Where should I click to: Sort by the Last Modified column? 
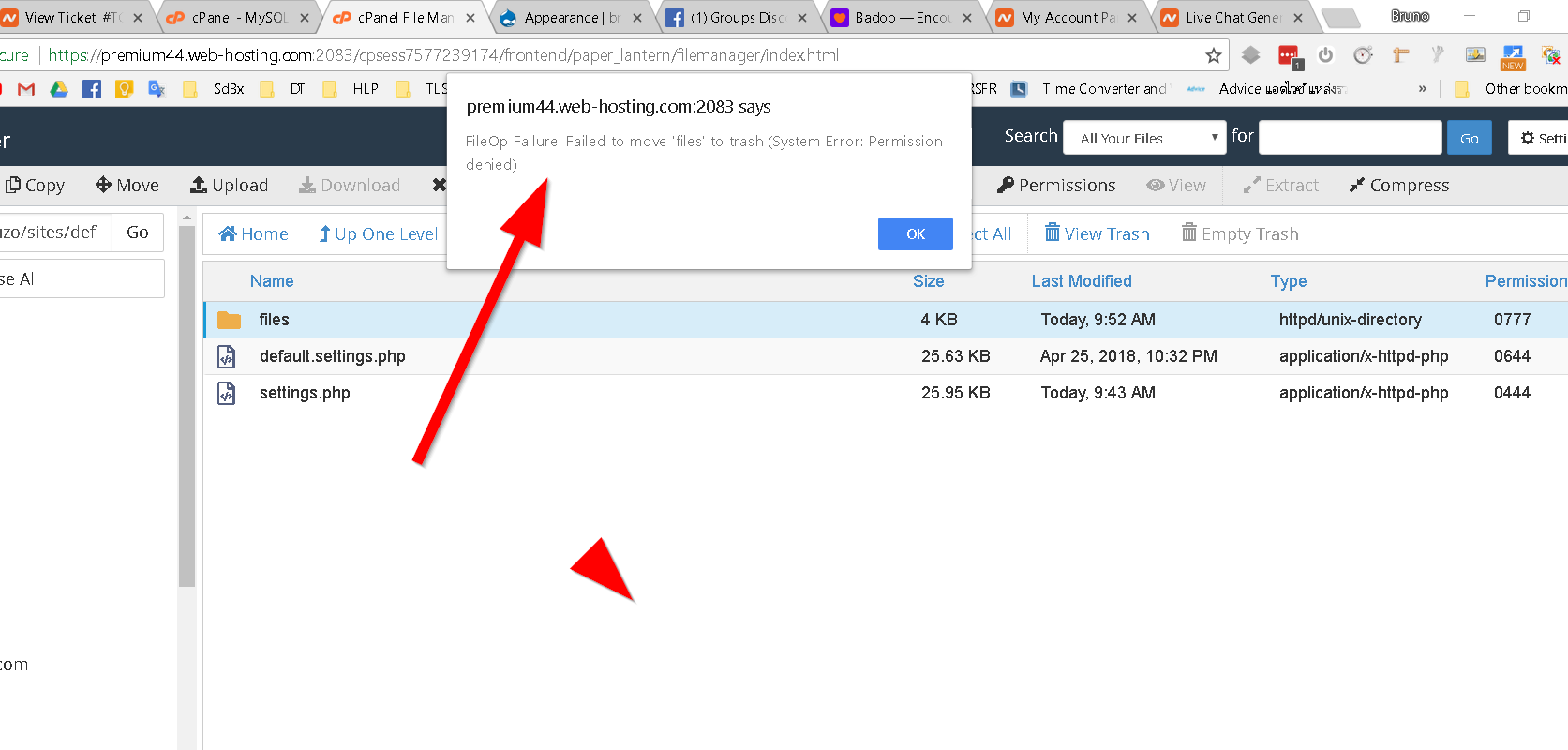pyautogui.click(x=1082, y=281)
